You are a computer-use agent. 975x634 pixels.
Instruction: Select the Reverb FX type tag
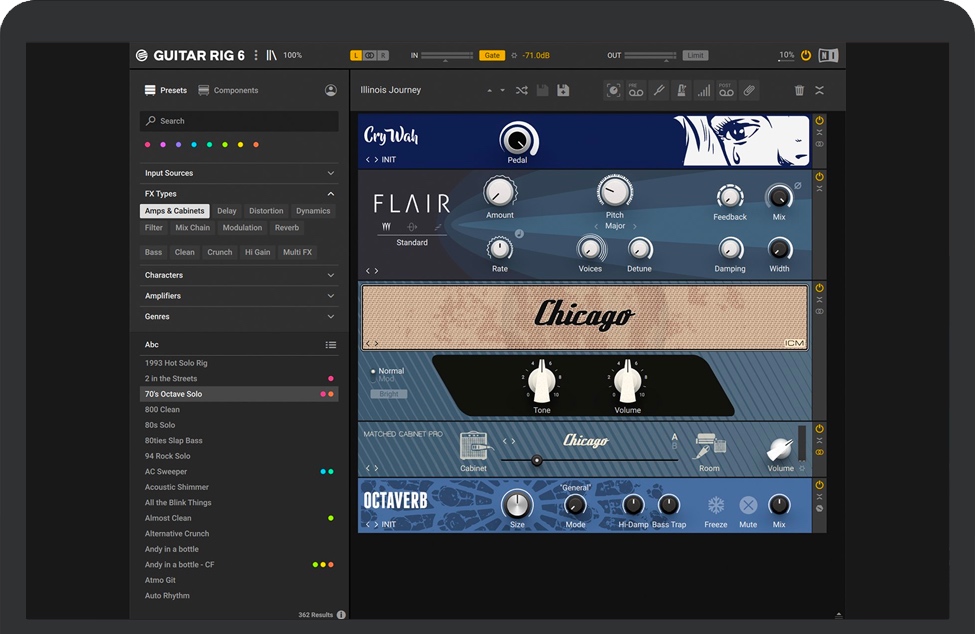tap(287, 228)
